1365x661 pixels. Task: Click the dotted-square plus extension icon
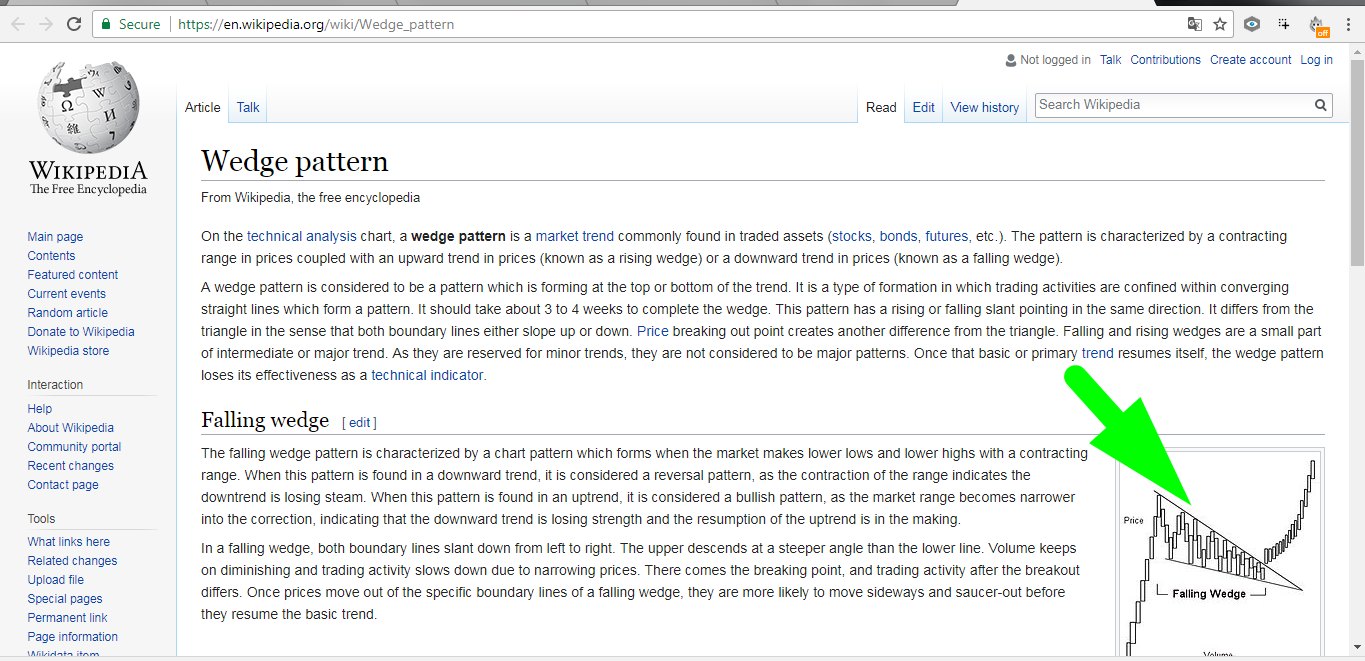1285,24
